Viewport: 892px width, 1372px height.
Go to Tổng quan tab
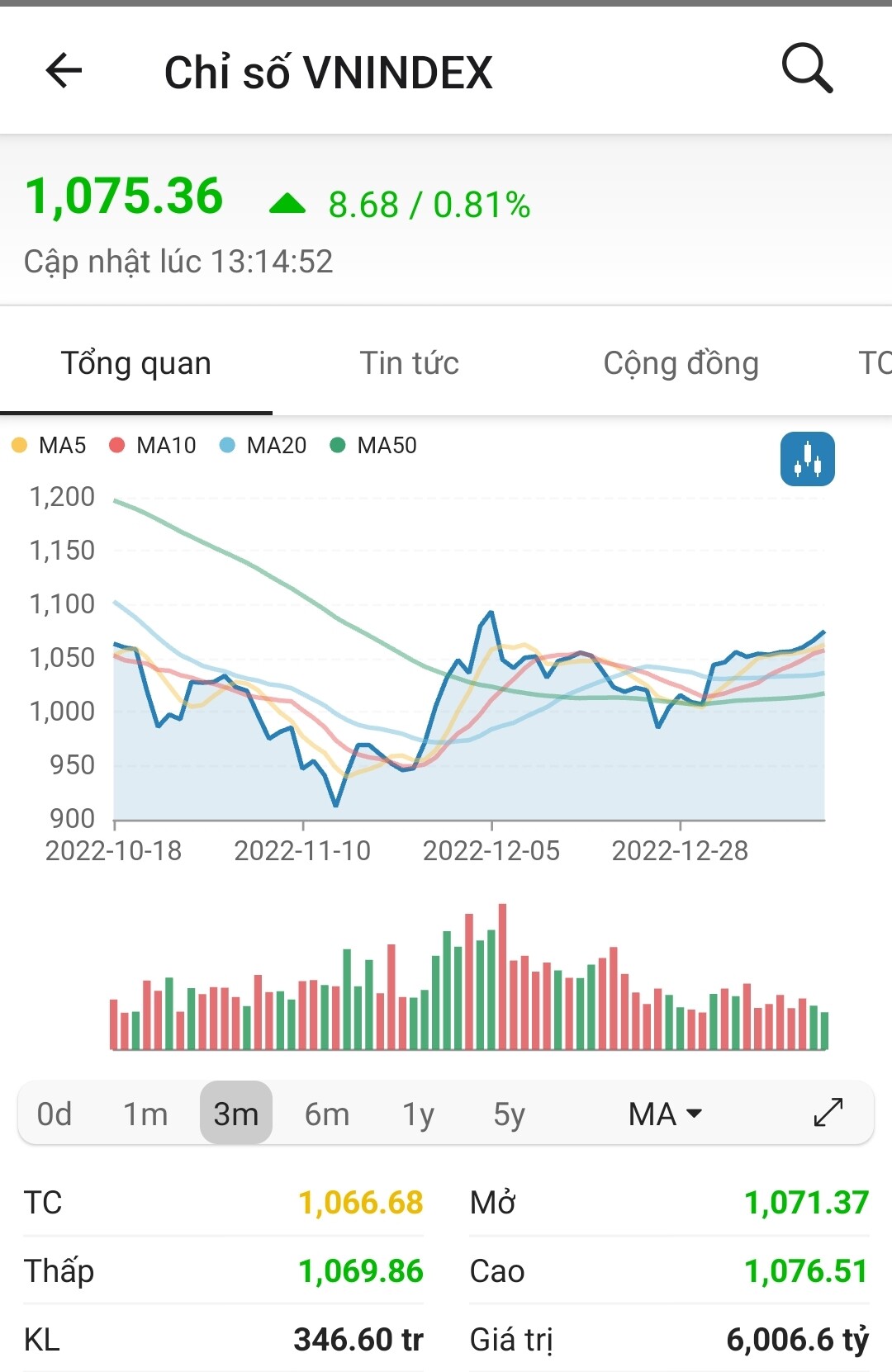tap(136, 363)
